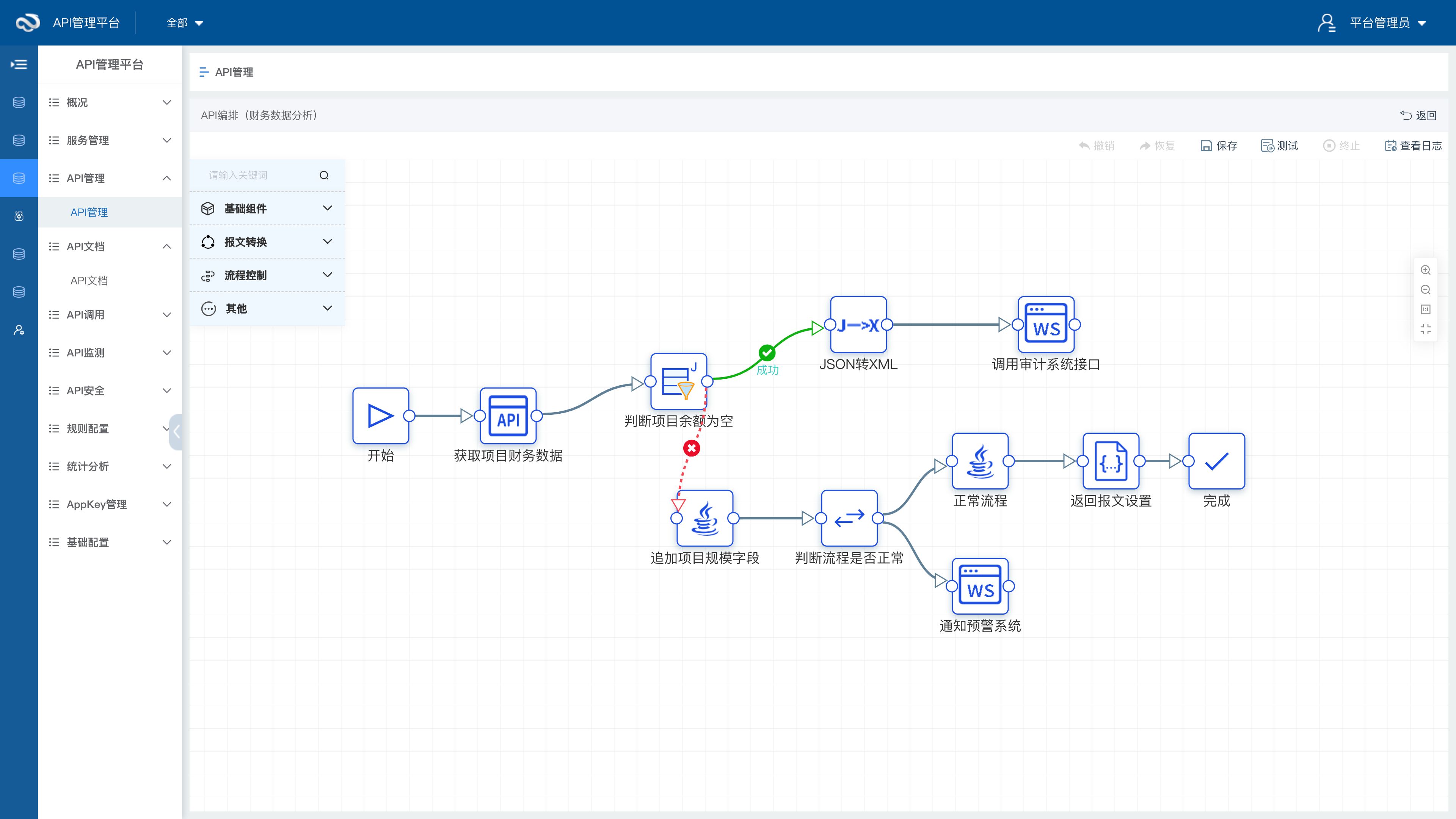Screen dimensions: 1456x819
Task: Click the zoom out canvas icon
Action: coord(1426,290)
